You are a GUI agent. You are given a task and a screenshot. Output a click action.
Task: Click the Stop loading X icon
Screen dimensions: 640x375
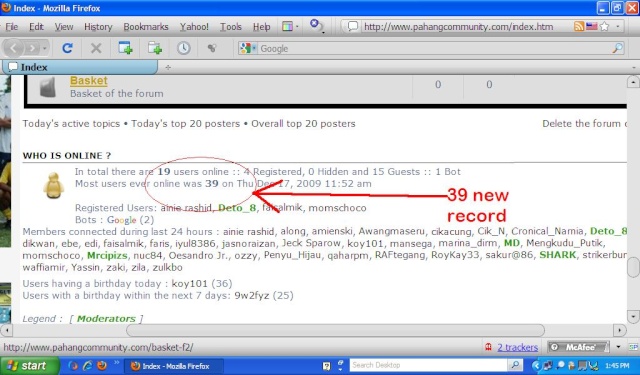coord(96,49)
